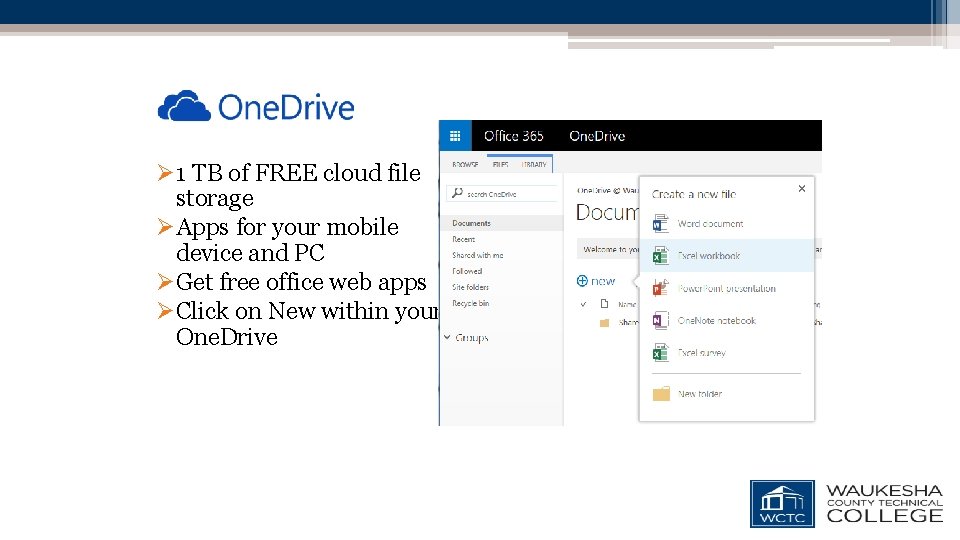Click the New folder icon

[x=661, y=394]
